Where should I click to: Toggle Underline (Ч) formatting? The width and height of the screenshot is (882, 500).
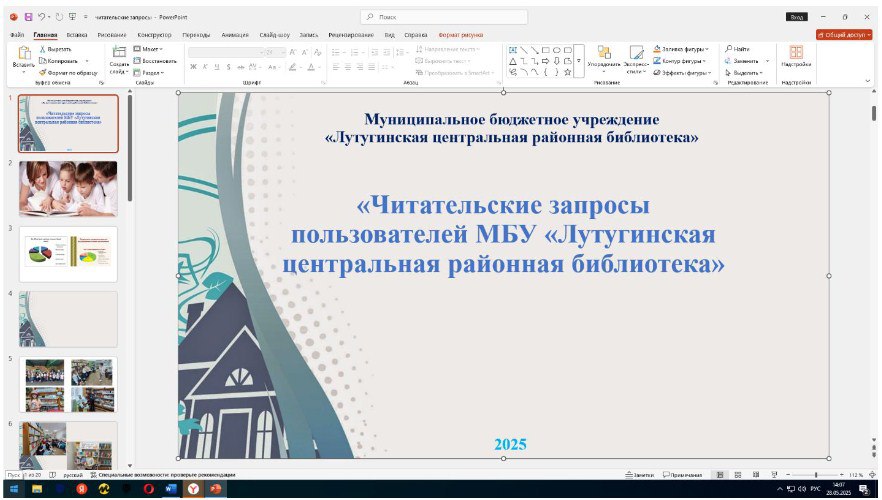coord(217,67)
